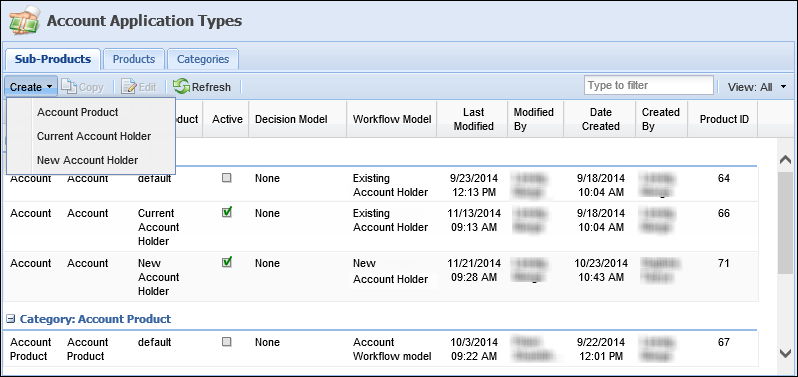
Task: Click the Edit pencil icon
Action: click(x=129, y=87)
